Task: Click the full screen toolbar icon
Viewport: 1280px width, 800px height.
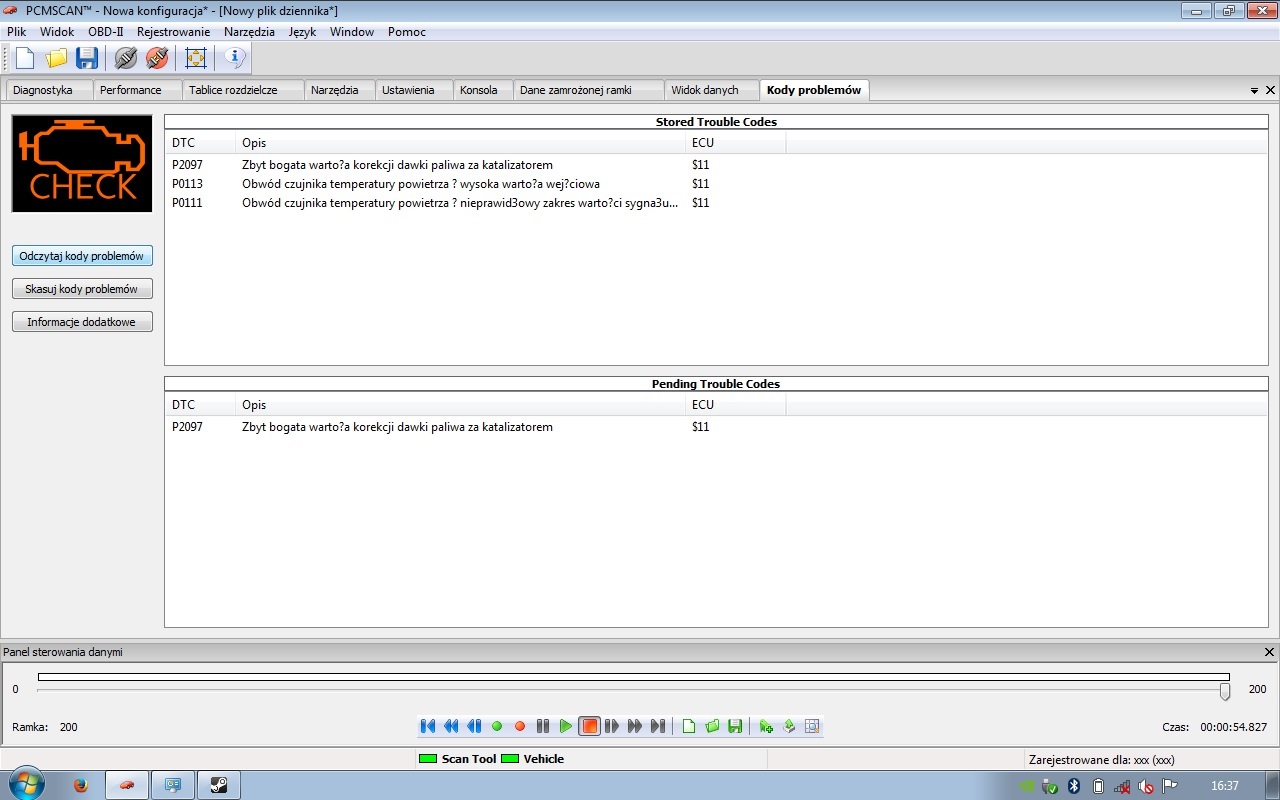Action: click(x=196, y=58)
